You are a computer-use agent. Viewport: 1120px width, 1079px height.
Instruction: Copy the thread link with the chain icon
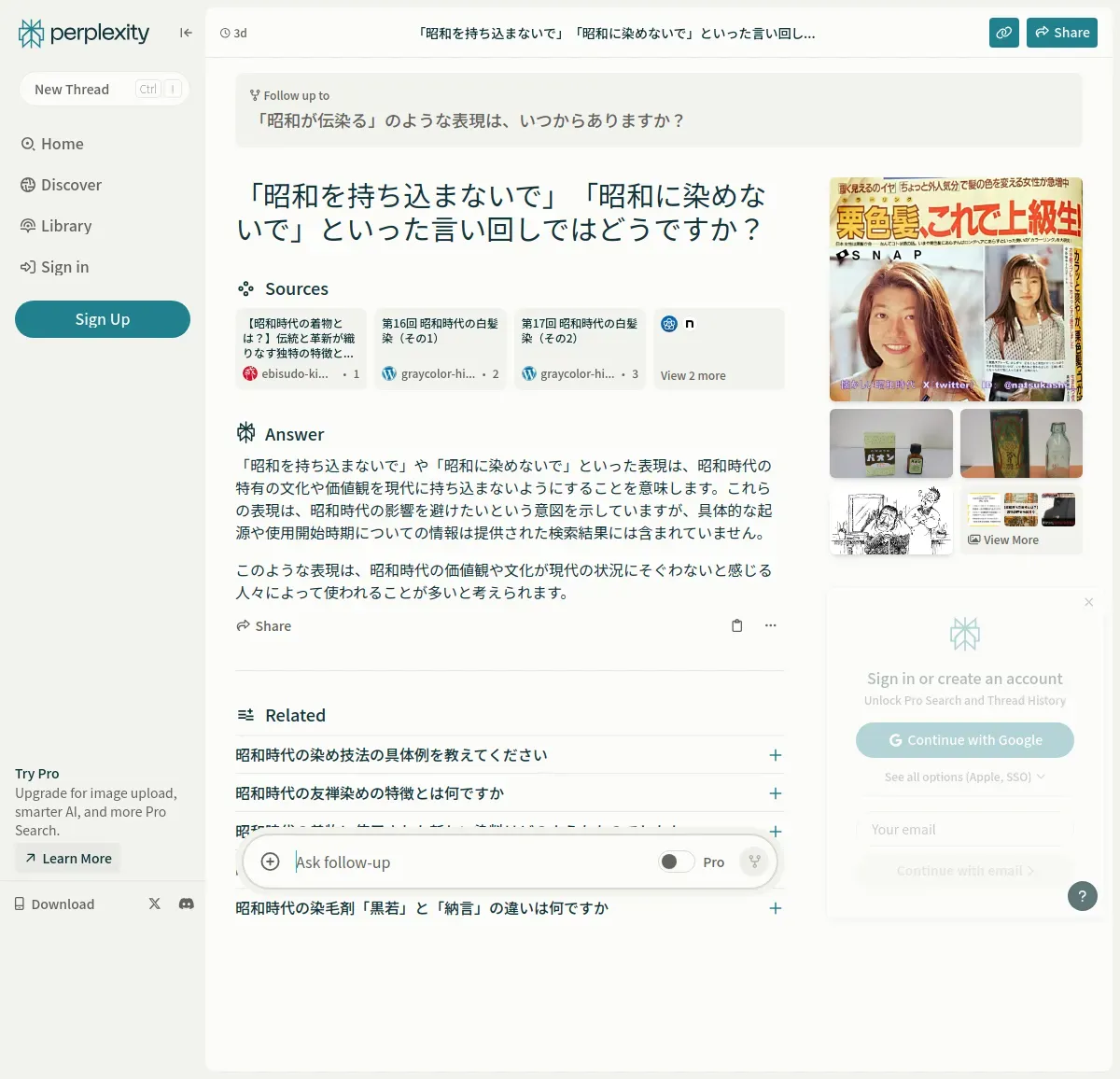coord(1004,33)
